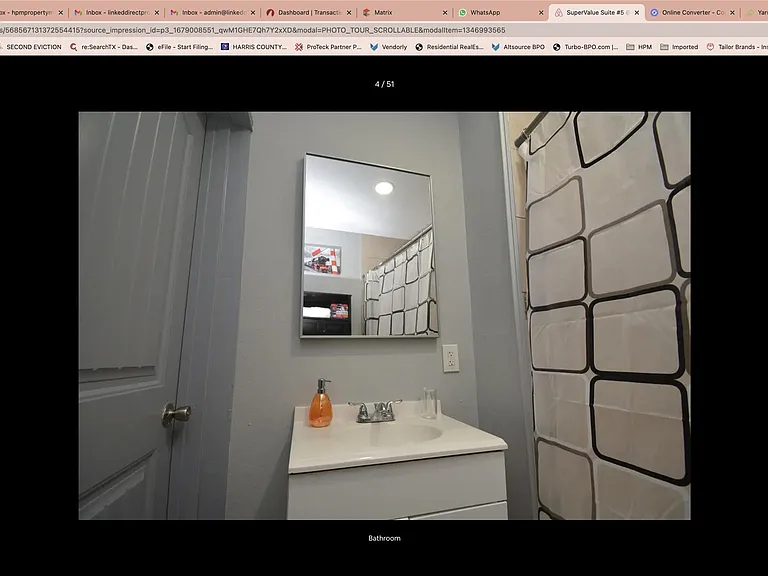The width and height of the screenshot is (768, 576).
Task: Close the hpmproperty tab
Action: pyautogui.click(x=61, y=13)
